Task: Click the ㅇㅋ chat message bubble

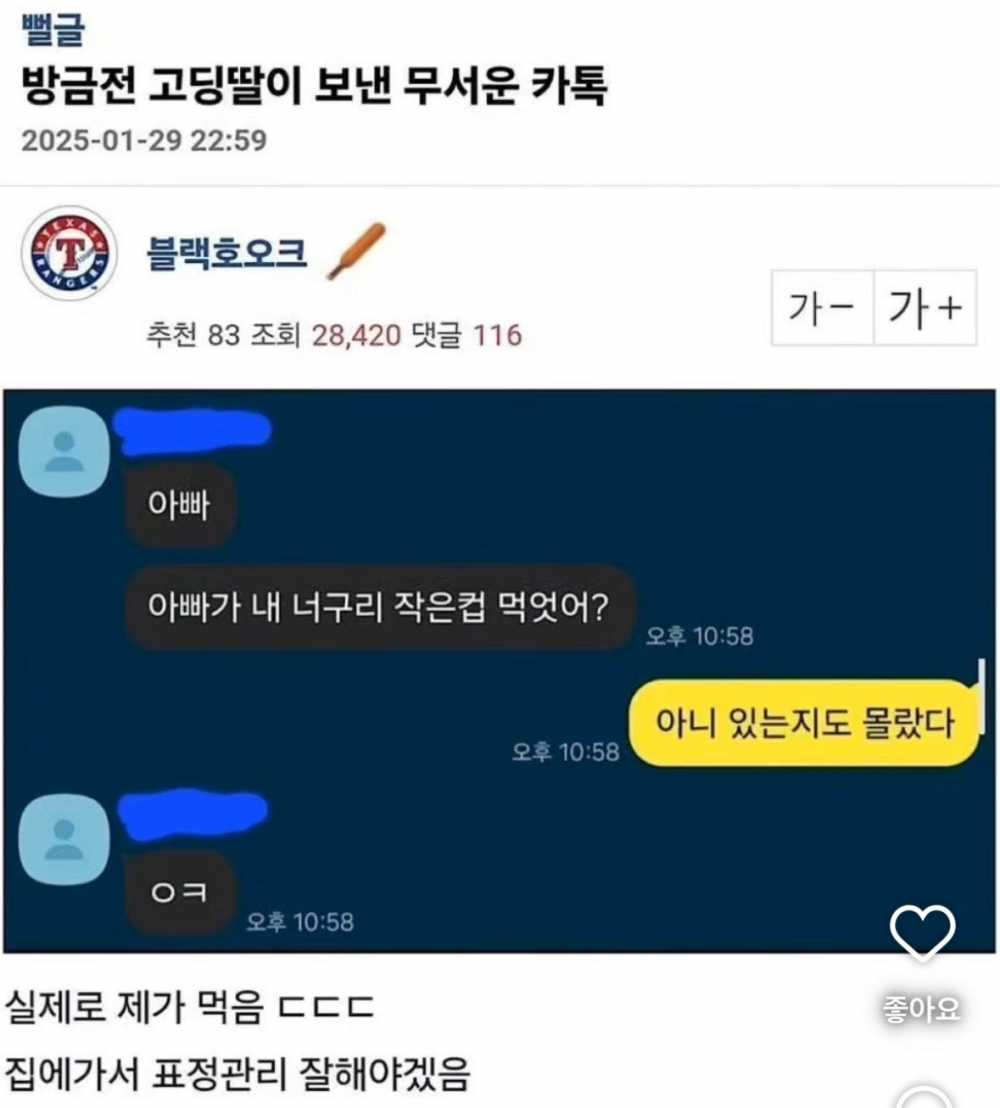Action: (180, 893)
